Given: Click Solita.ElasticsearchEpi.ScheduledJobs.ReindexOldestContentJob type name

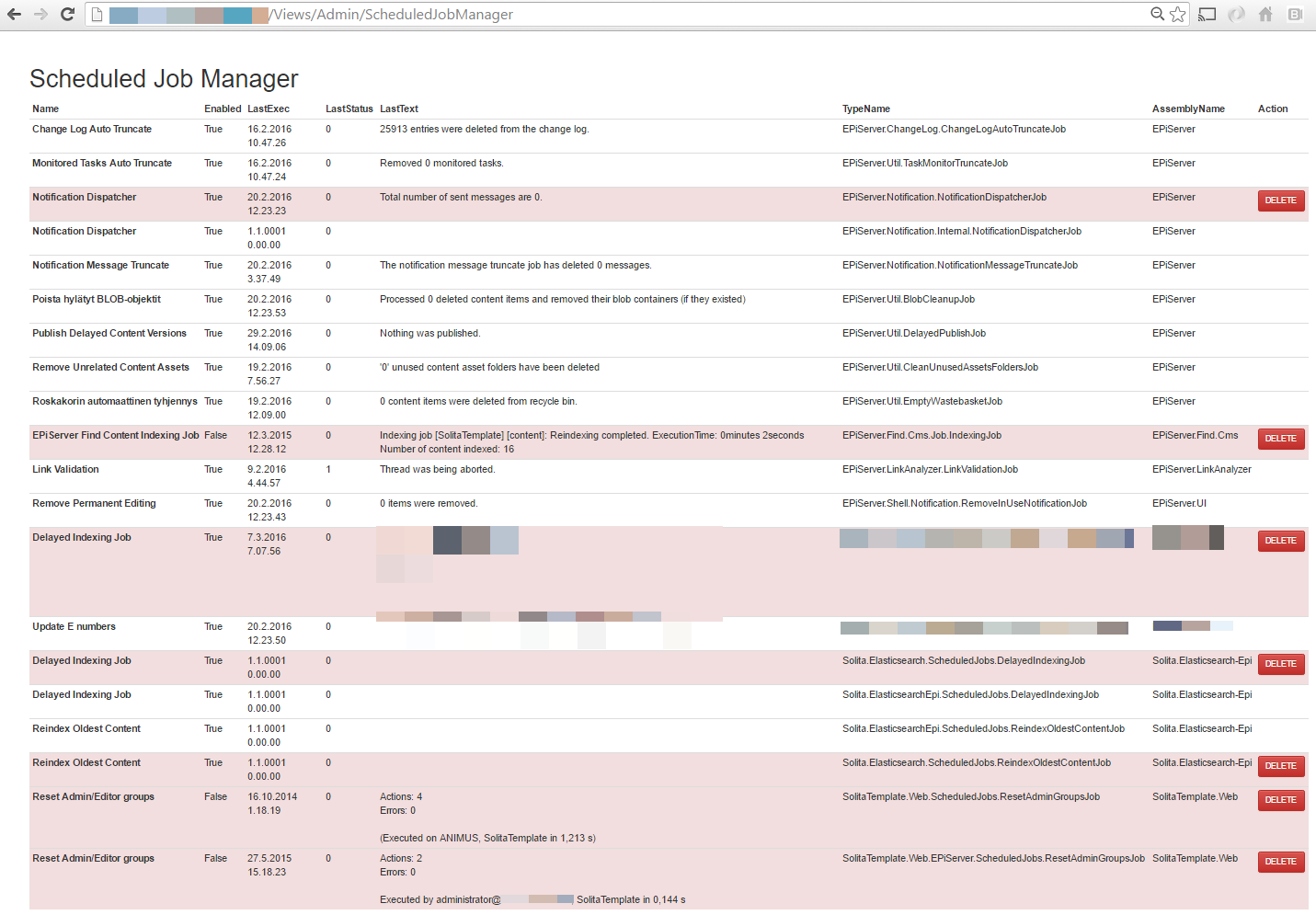Looking at the screenshot, I should [983, 728].
